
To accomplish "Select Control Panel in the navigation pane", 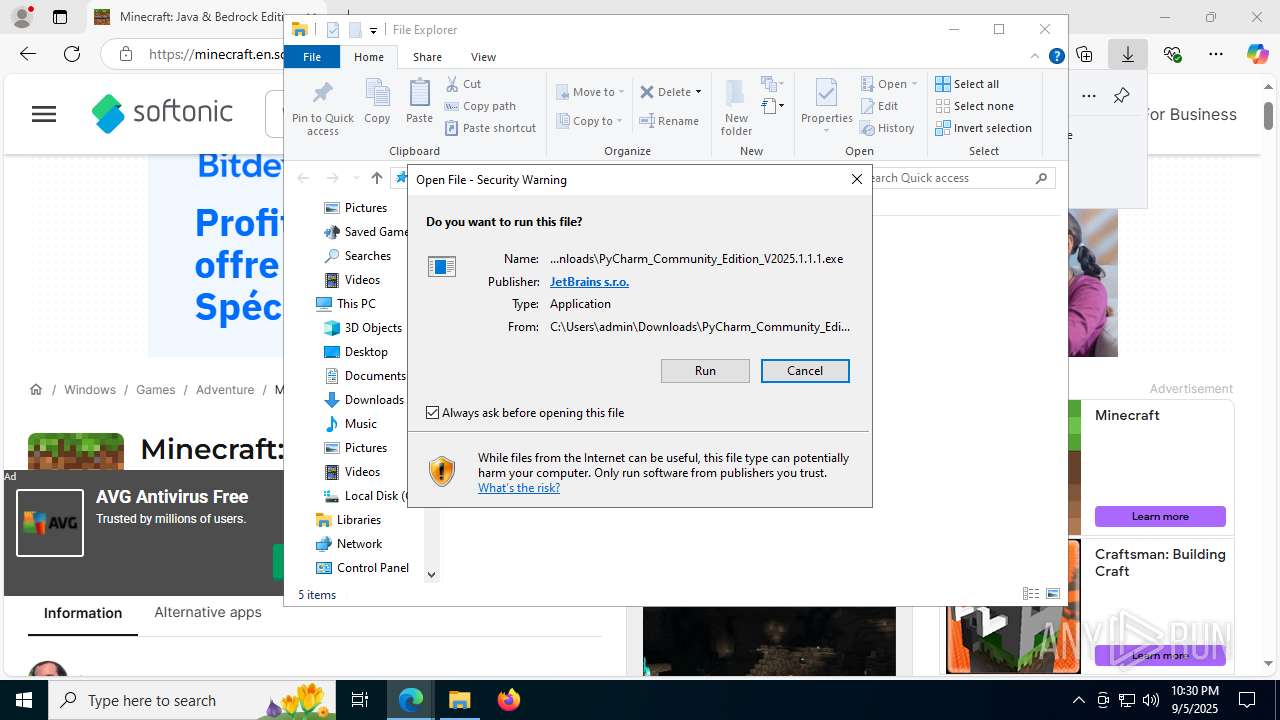I will tap(362, 568).
